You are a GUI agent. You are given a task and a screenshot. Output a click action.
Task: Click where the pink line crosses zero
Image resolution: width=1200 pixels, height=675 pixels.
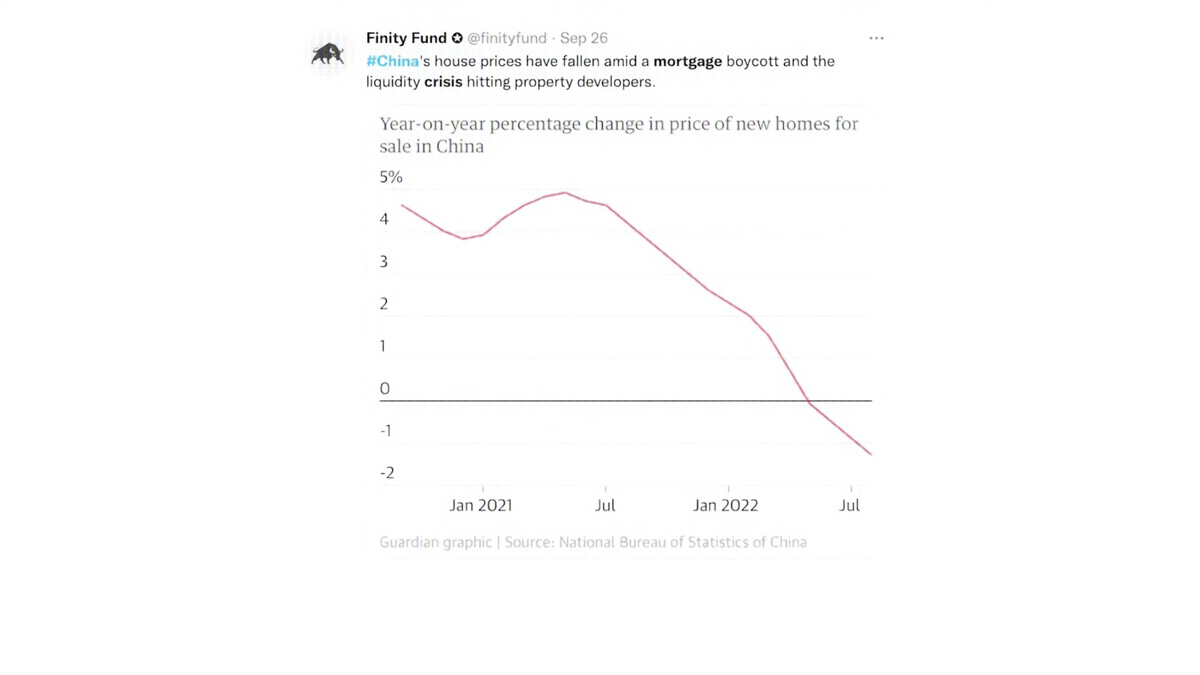[807, 400]
